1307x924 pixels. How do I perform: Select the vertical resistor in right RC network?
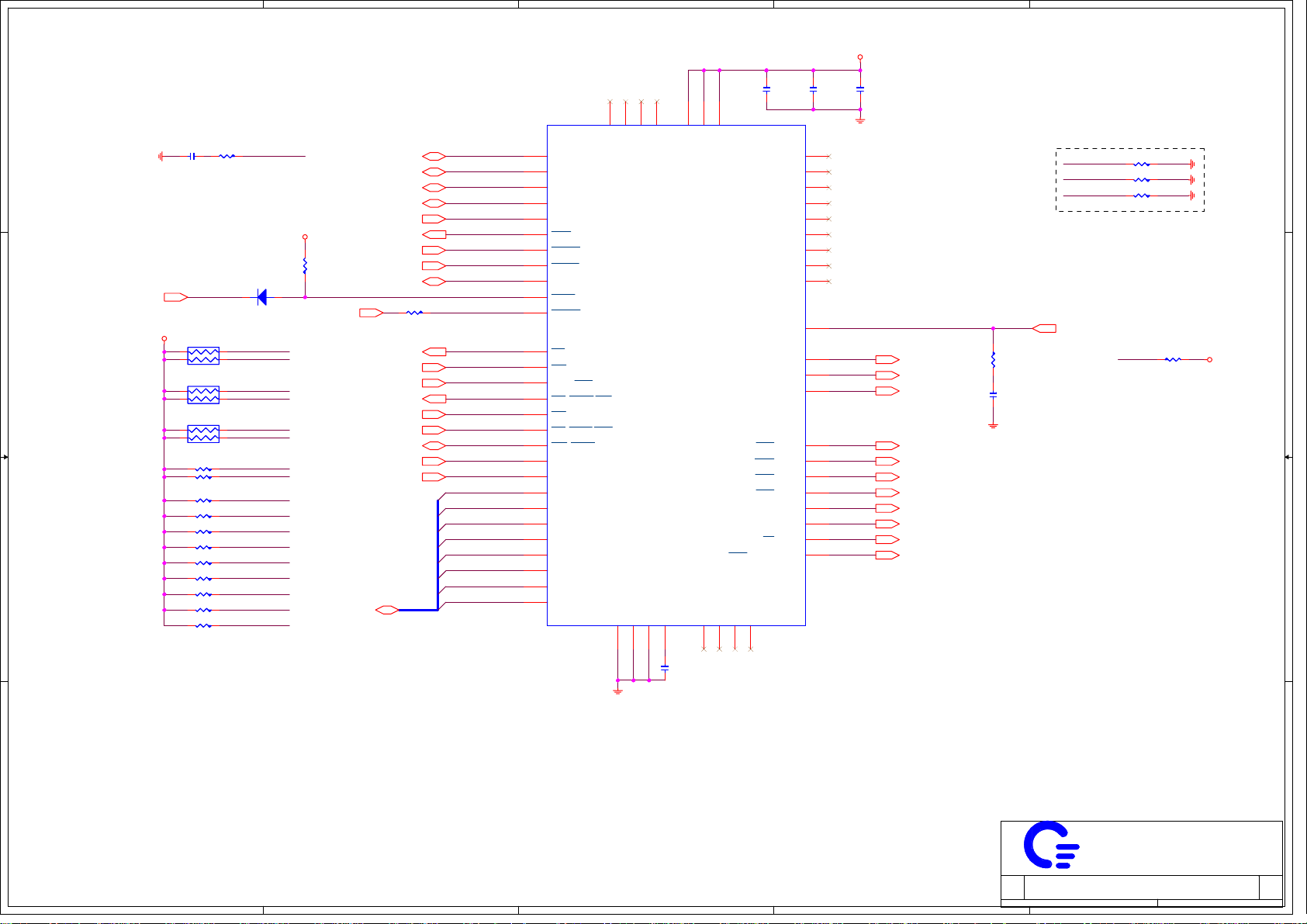coord(993,360)
